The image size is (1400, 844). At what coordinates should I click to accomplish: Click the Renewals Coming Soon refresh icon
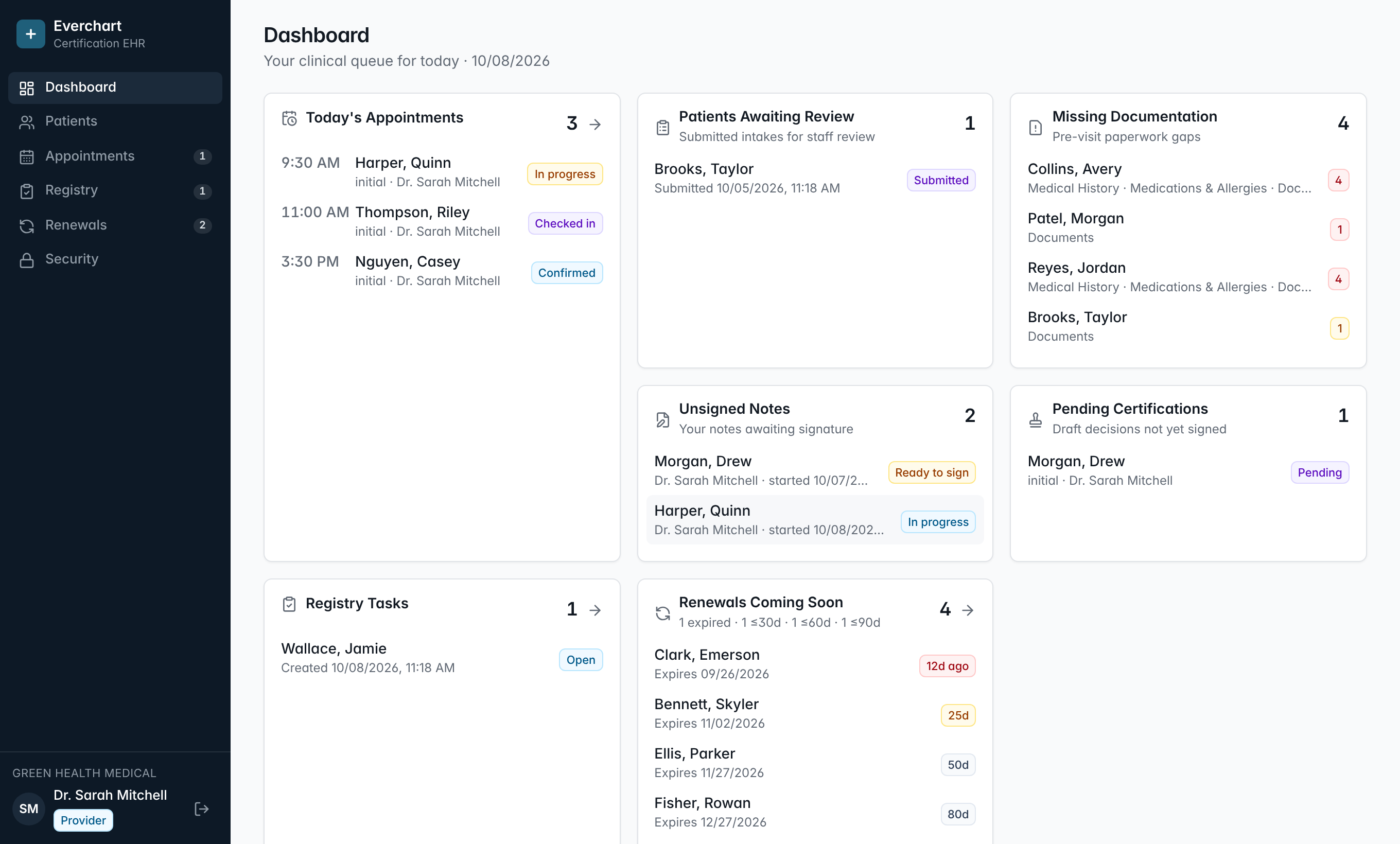click(x=662, y=613)
